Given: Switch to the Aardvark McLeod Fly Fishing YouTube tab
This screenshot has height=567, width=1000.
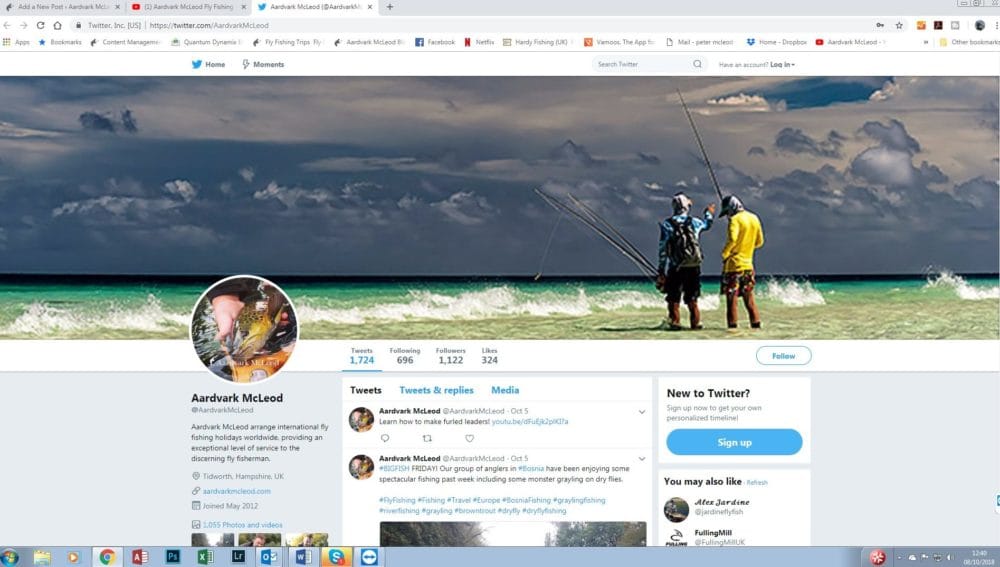Looking at the screenshot, I should [188, 7].
